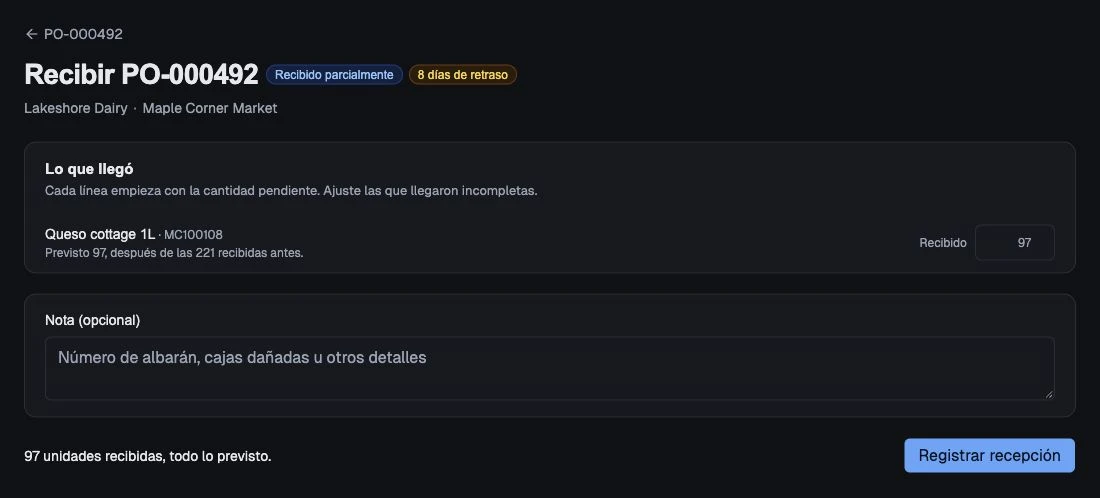Click the Queso cottage 1L product name
The width and height of the screenshot is (1100, 498).
[x=100, y=234]
